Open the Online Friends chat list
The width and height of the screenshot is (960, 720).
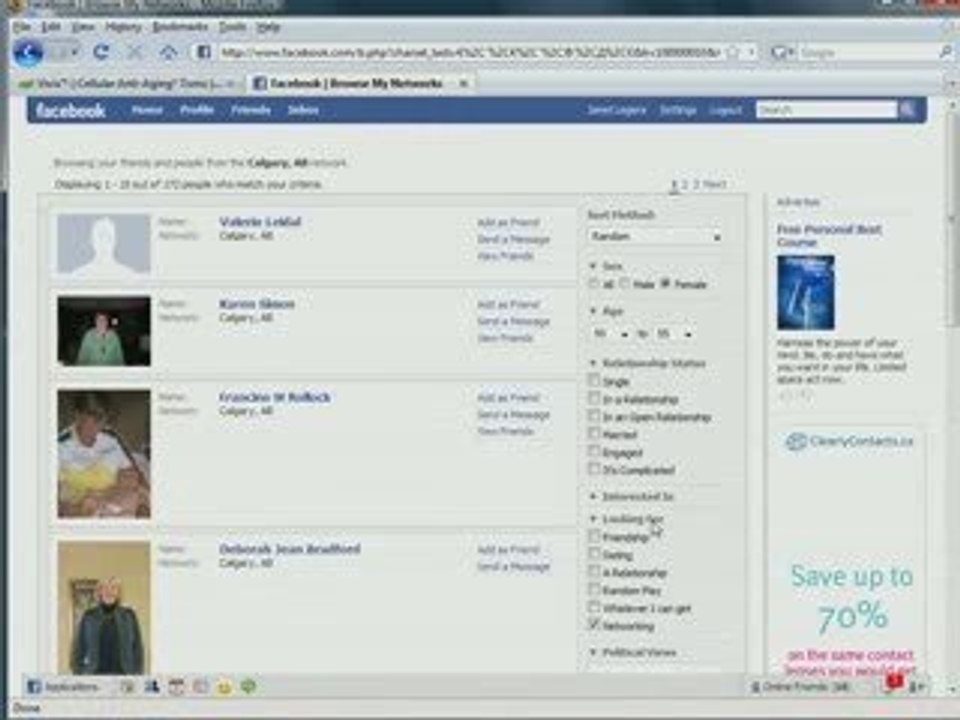[x=800, y=688]
